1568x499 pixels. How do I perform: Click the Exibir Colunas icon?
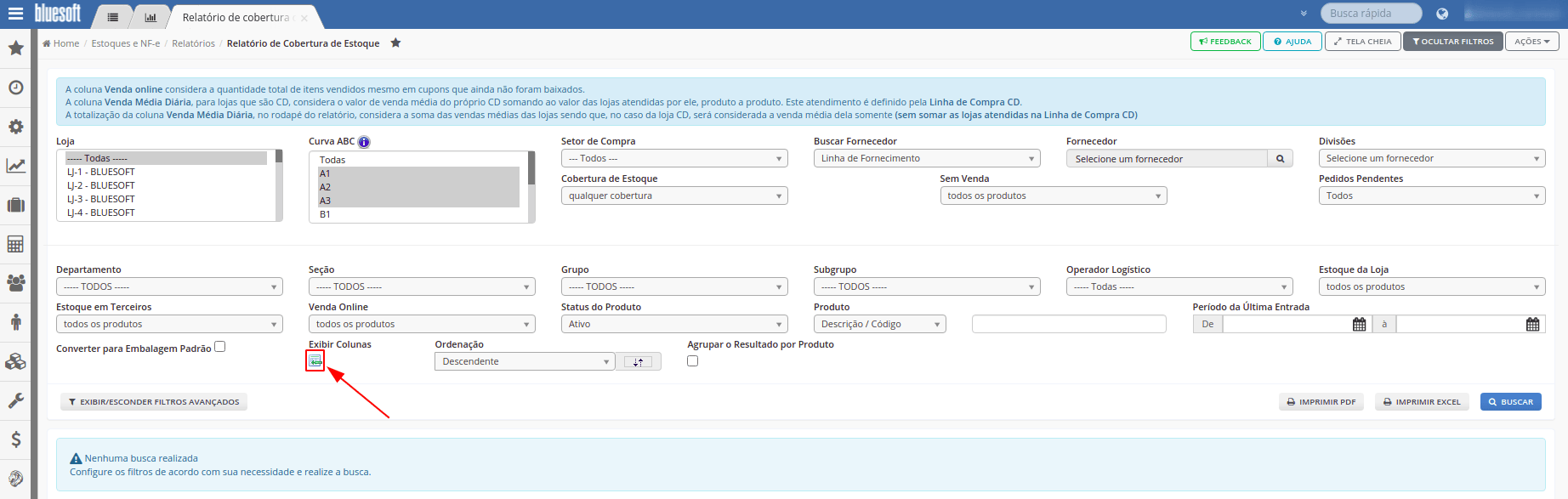(x=315, y=361)
